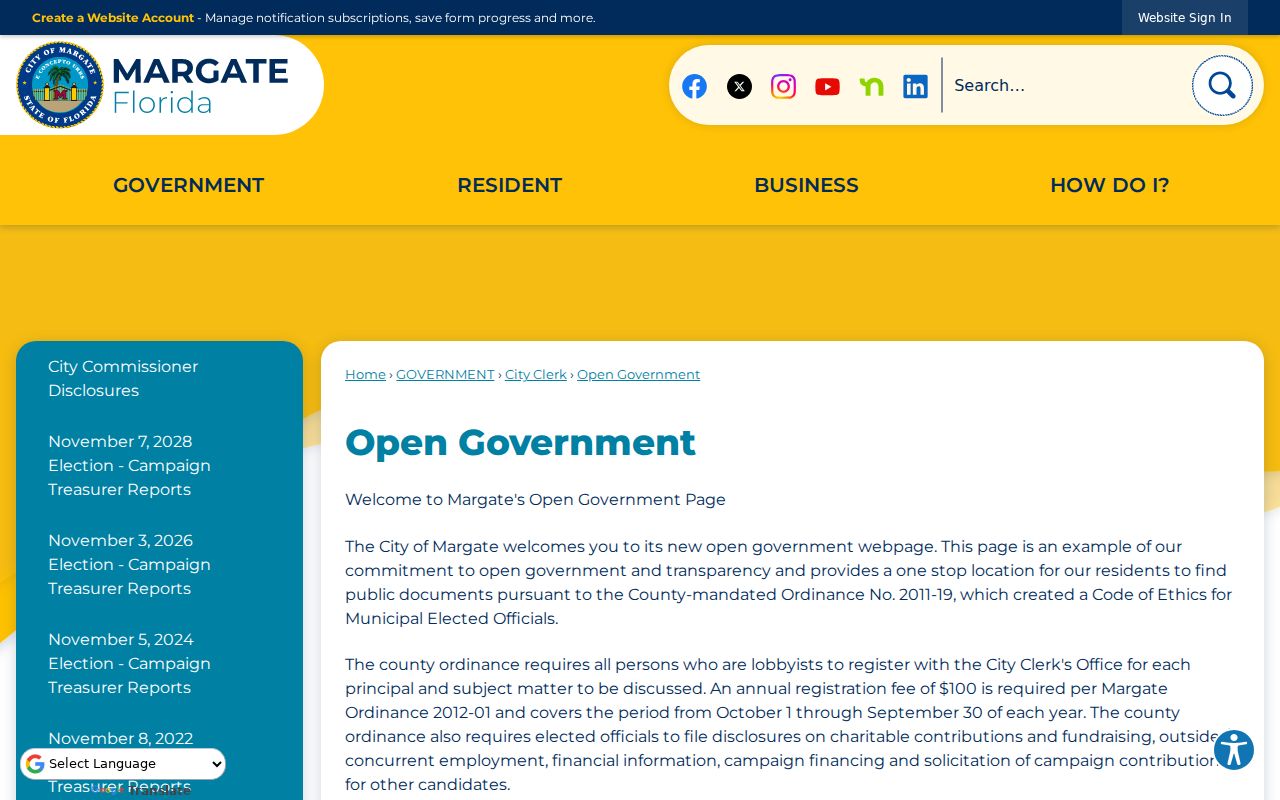Click inside the Search text field

1066,85
